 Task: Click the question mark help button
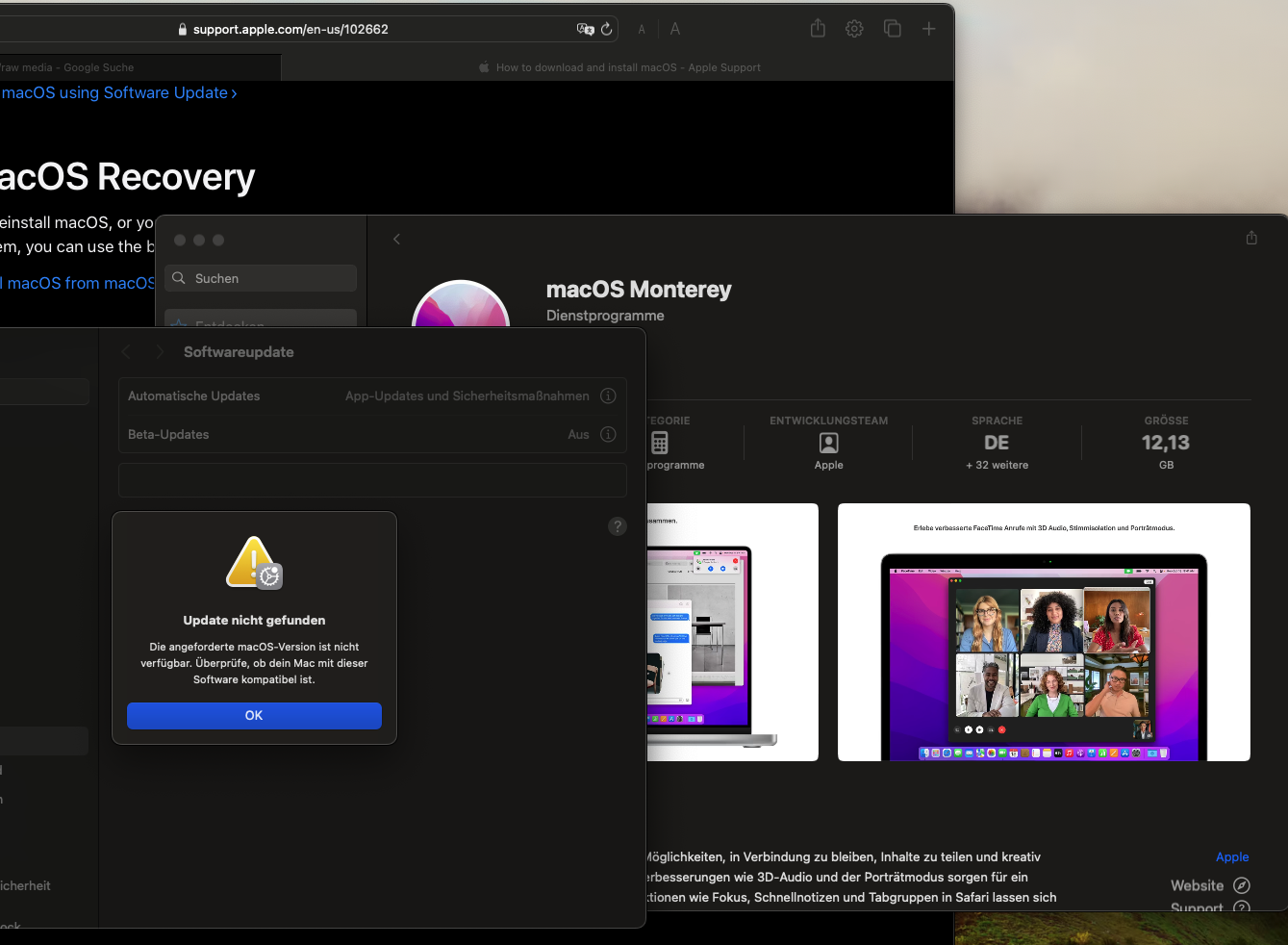pyautogui.click(x=618, y=526)
